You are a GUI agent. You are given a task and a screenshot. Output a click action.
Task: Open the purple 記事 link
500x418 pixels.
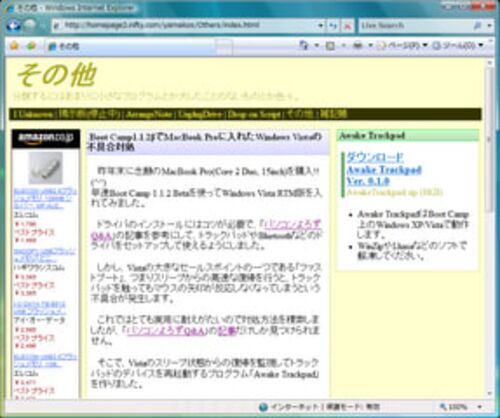pos(227,330)
